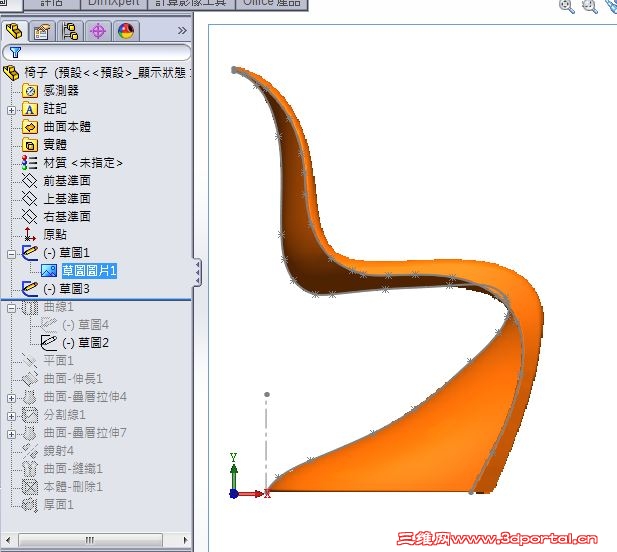617x552 pixels.
Task: Expand more manager tabs with chevron
Action: point(182,31)
